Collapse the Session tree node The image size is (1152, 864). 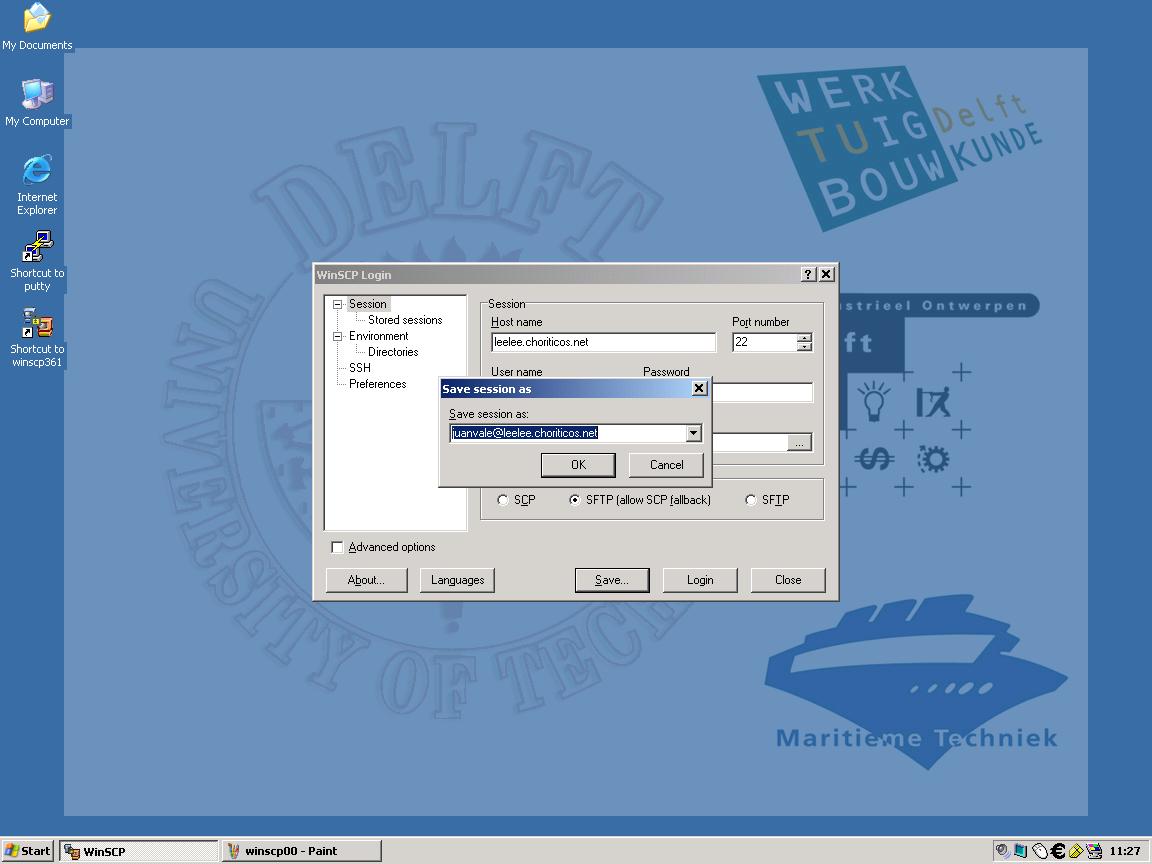(337, 304)
